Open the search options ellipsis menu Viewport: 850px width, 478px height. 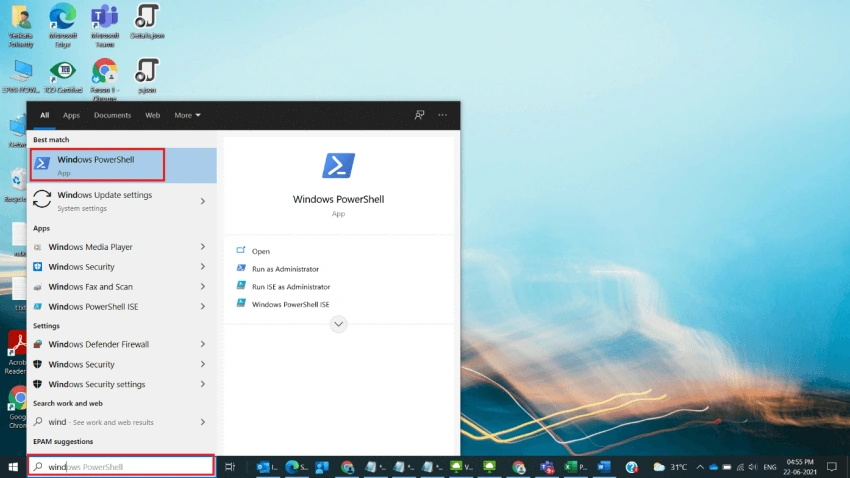coord(443,115)
